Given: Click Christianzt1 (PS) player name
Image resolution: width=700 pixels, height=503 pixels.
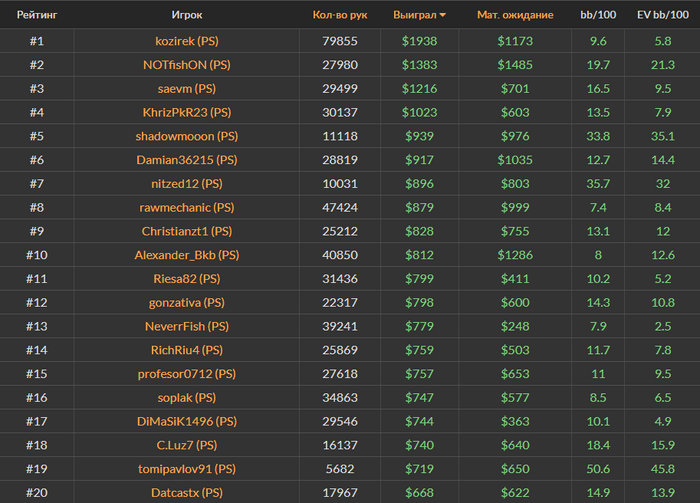Looking at the screenshot, I should (x=186, y=231).
